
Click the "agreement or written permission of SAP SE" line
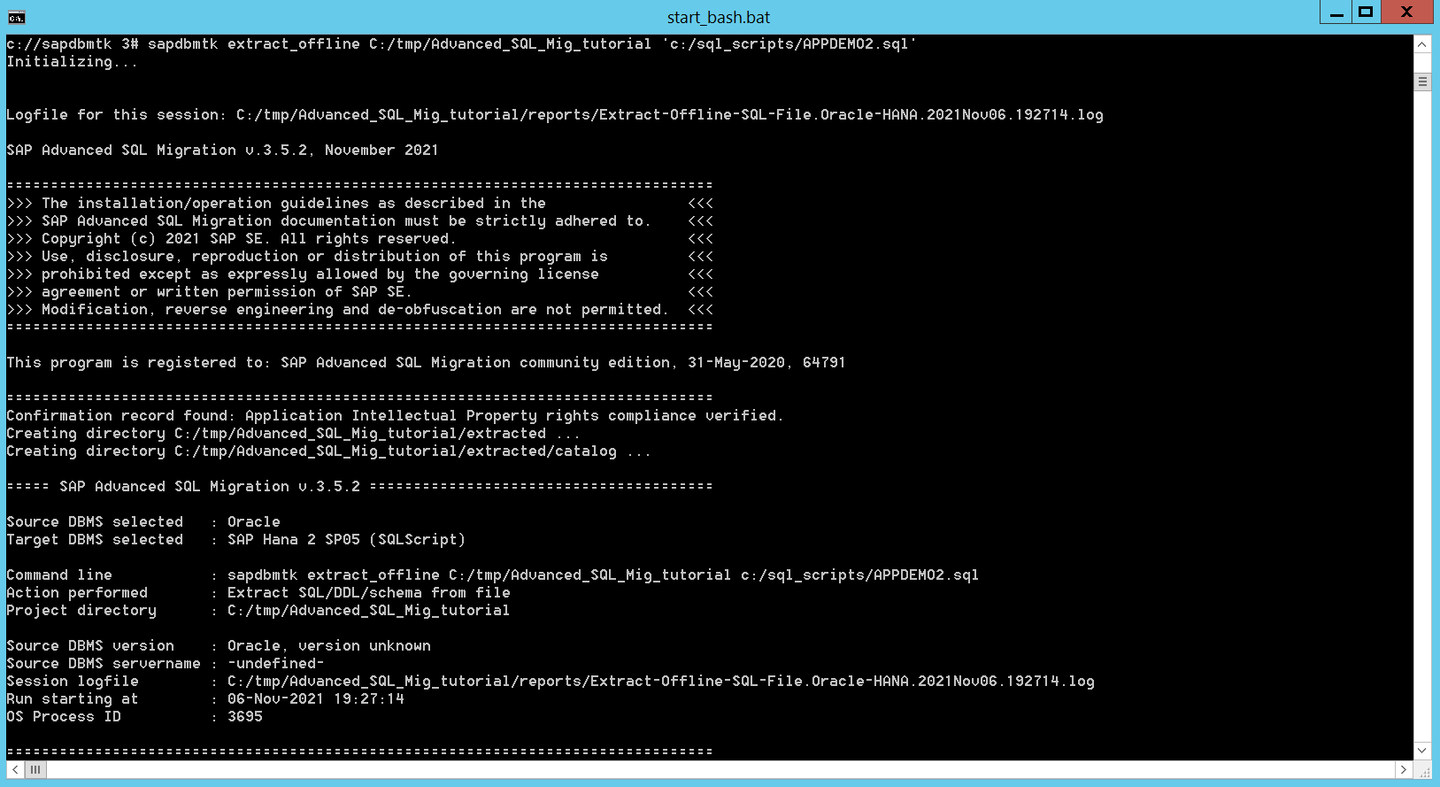point(360,292)
